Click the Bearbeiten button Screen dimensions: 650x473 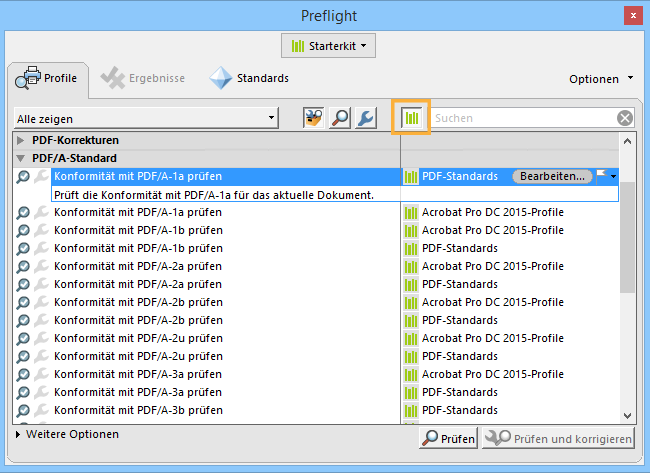pos(551,176)
